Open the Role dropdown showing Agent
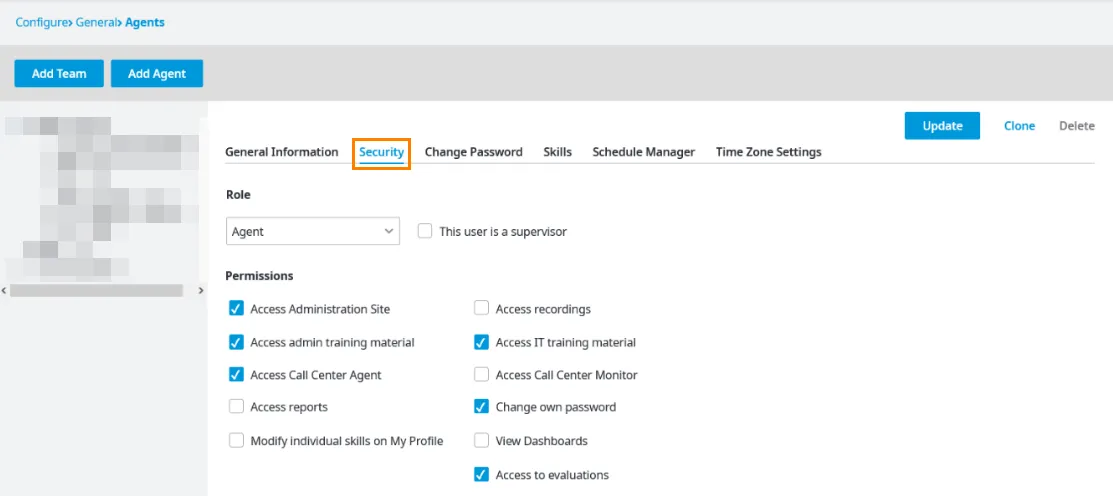Image resolution: width=1113 pixels, height=496 pixels. click(313, 231)
